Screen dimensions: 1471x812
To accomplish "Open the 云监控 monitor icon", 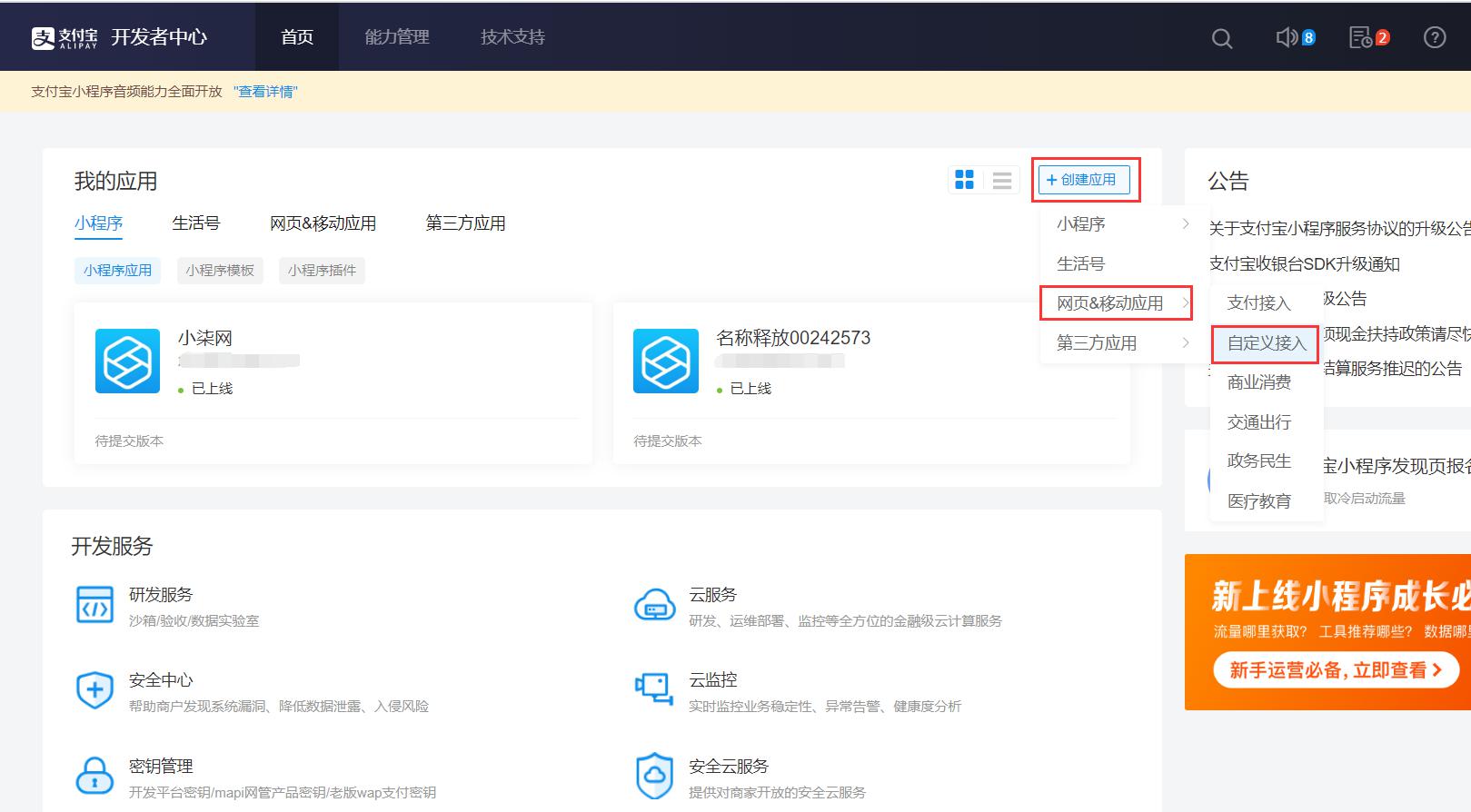I will pos(654,690).
